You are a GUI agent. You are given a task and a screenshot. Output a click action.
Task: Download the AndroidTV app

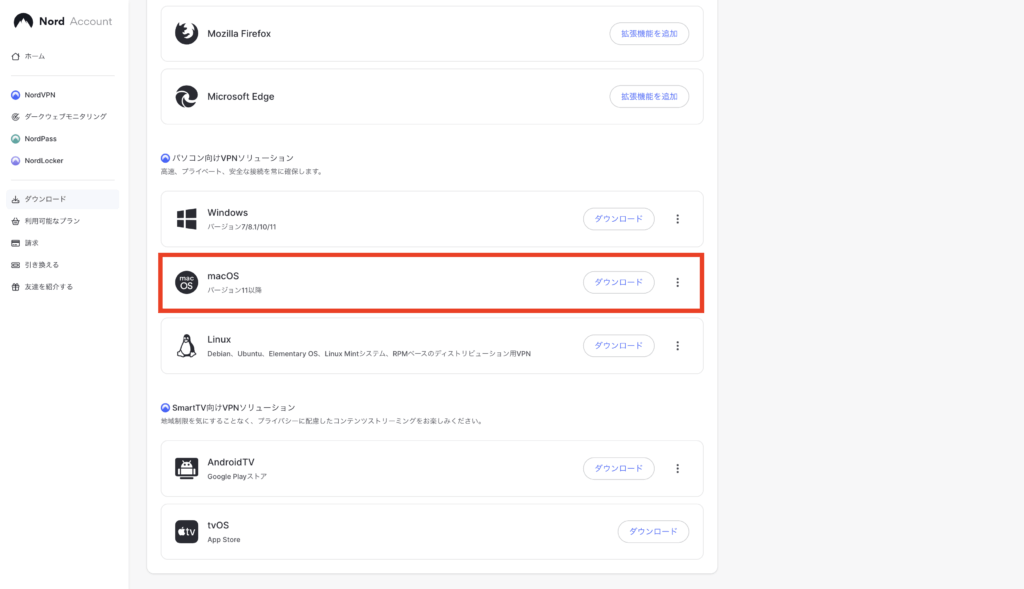(618, 468)
